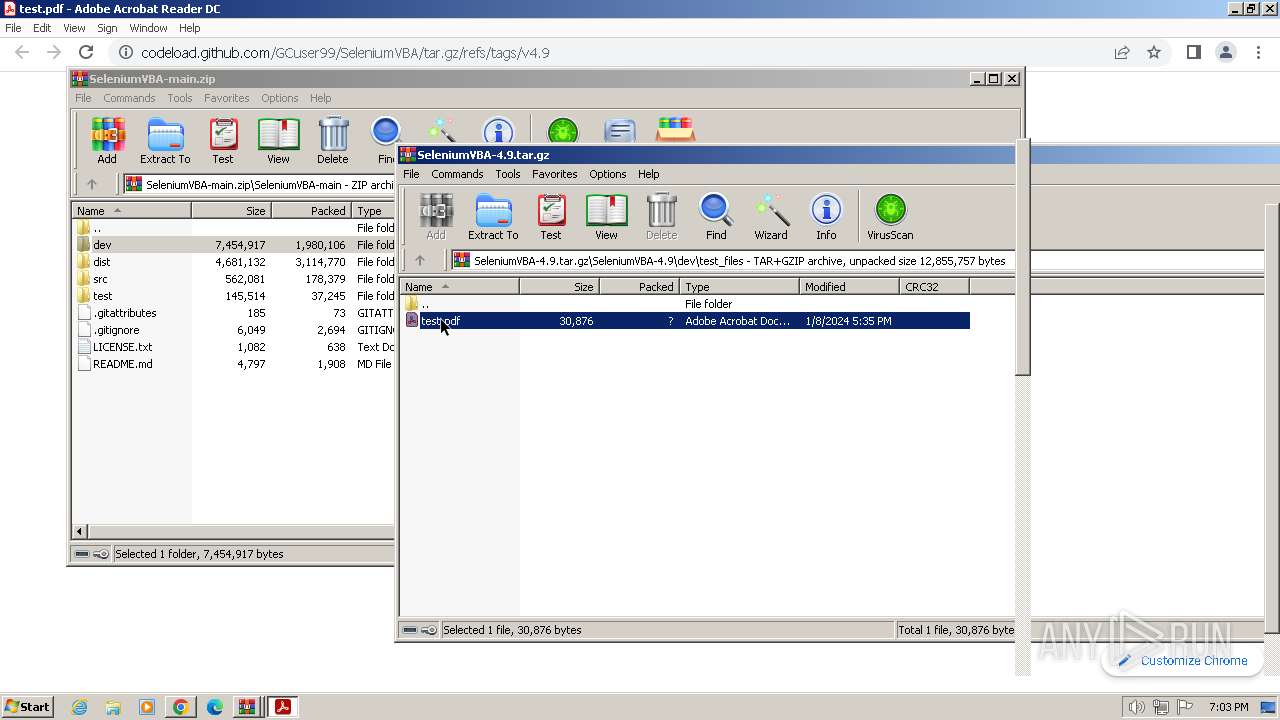Open Chrome profile avatar
Image resolution: width=1280 pixels, height=720 pixels.
click(x=1225, y=53)
